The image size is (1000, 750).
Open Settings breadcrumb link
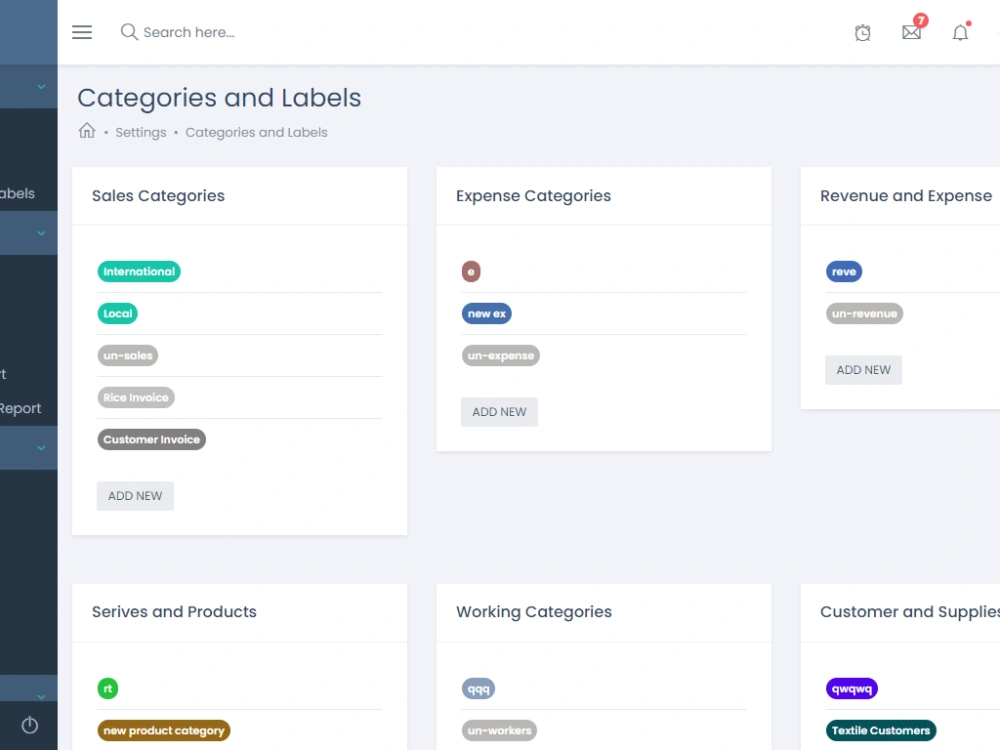click(140, 132)
